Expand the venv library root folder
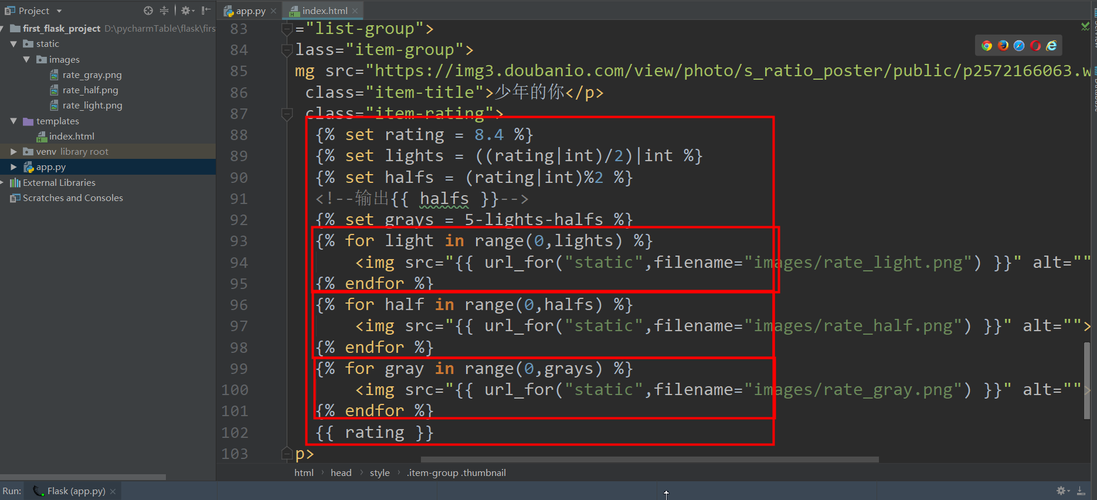 click(x=13, y=152)
